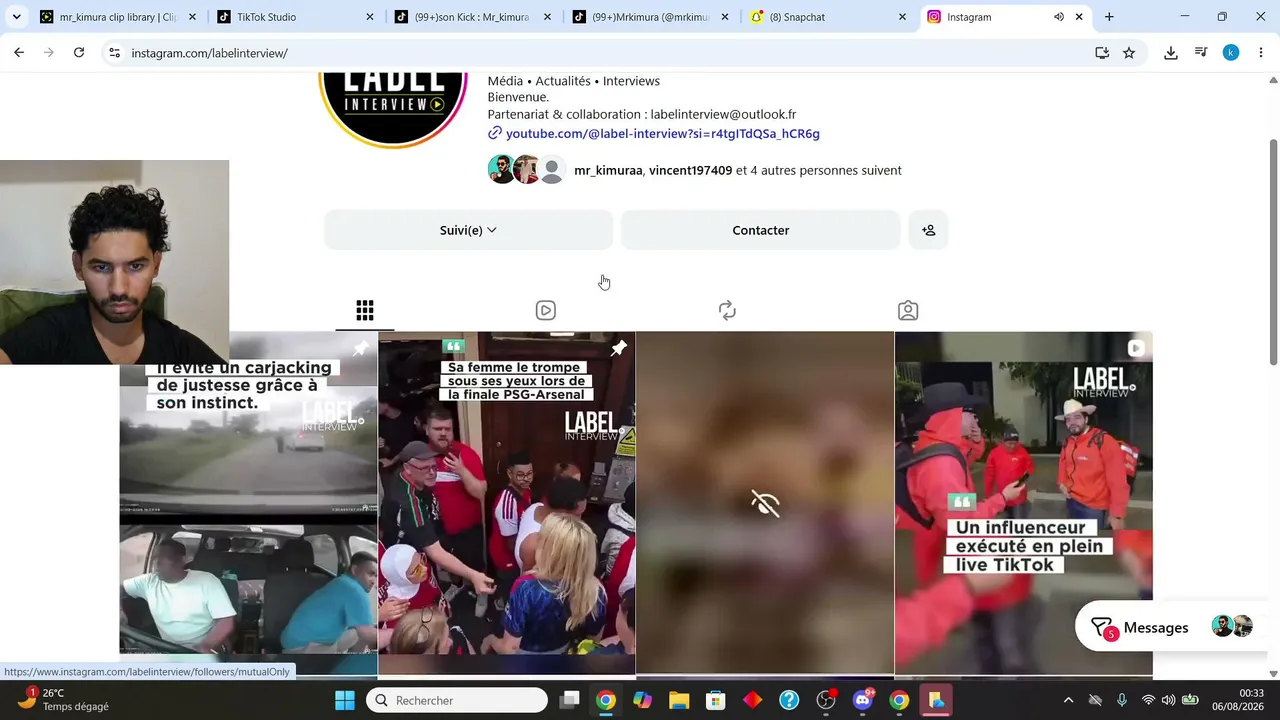The image size is (1280, 720).
Task: Switch to the Snapchat browser tab
Action: click(829, 17)
